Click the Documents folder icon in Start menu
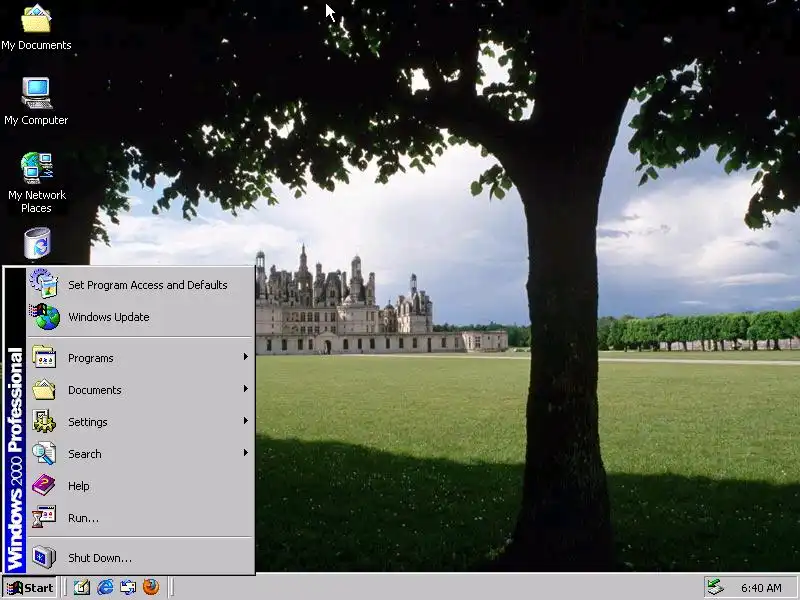The width and height of the screenshot is (800, 600). 44,389
